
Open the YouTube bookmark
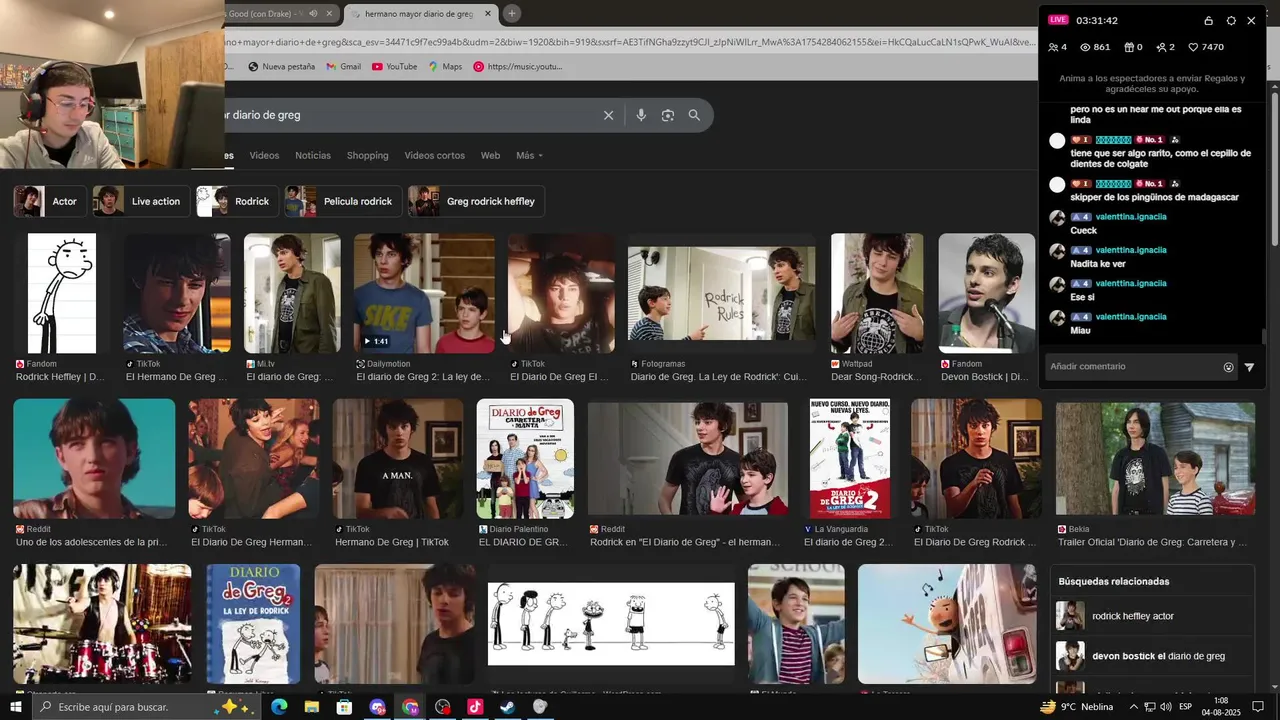(x=394, y=67)
